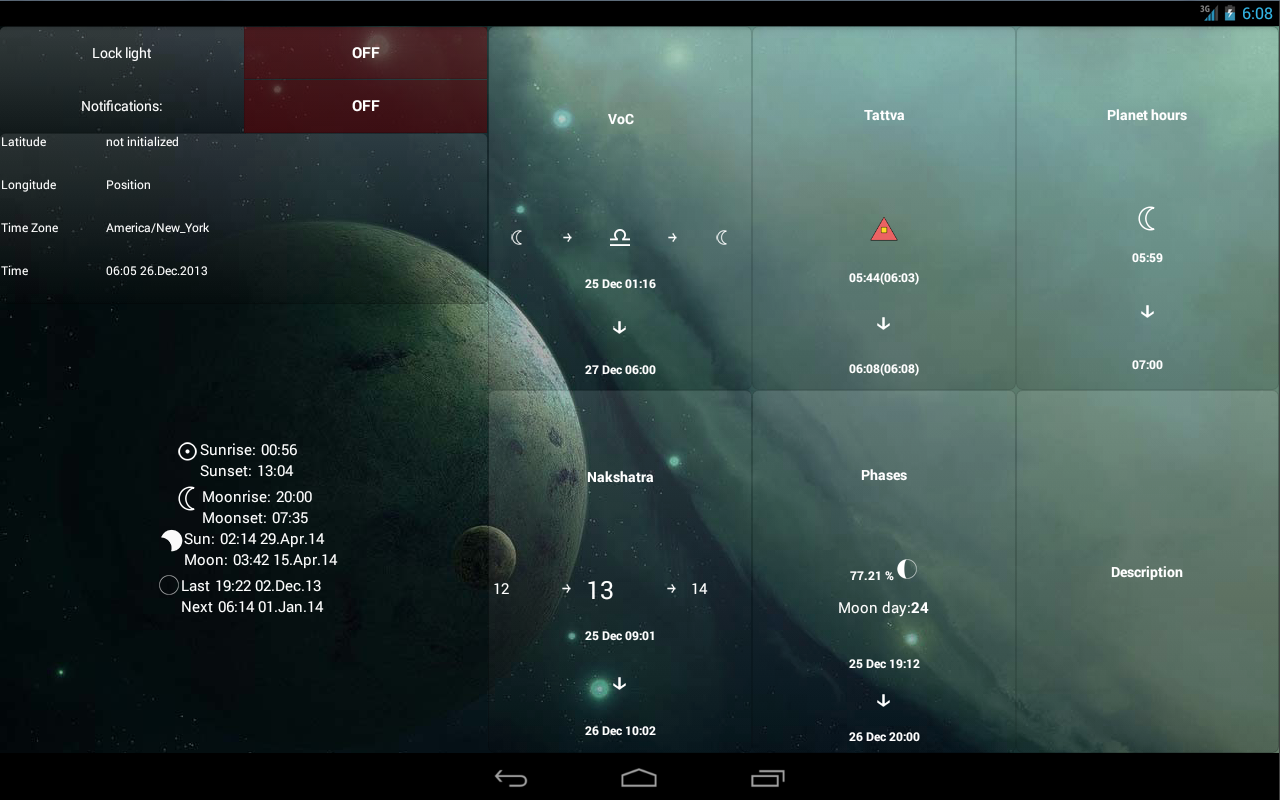Tap the 'Sunset: 13:04' line
The height and width of the screenshot is (800, 1280).
click(247, 471)
